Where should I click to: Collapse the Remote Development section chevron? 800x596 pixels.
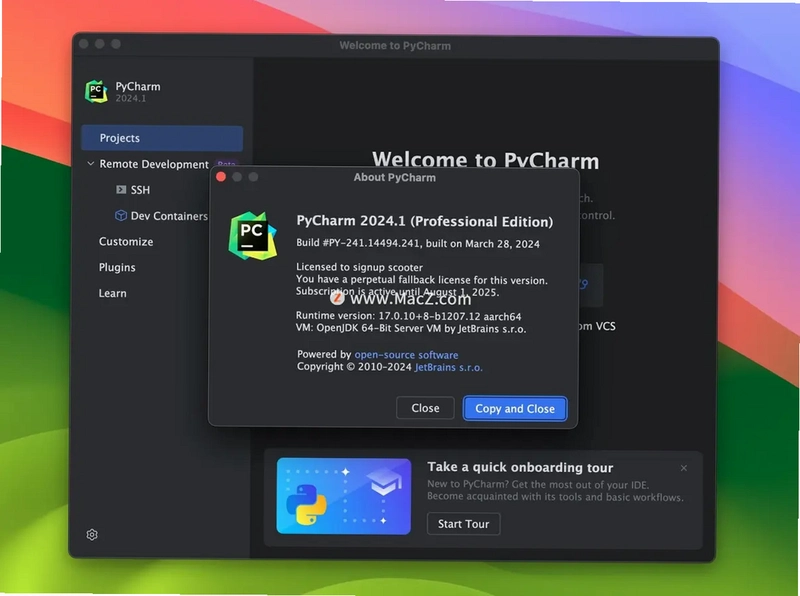(x=90, y=164)
